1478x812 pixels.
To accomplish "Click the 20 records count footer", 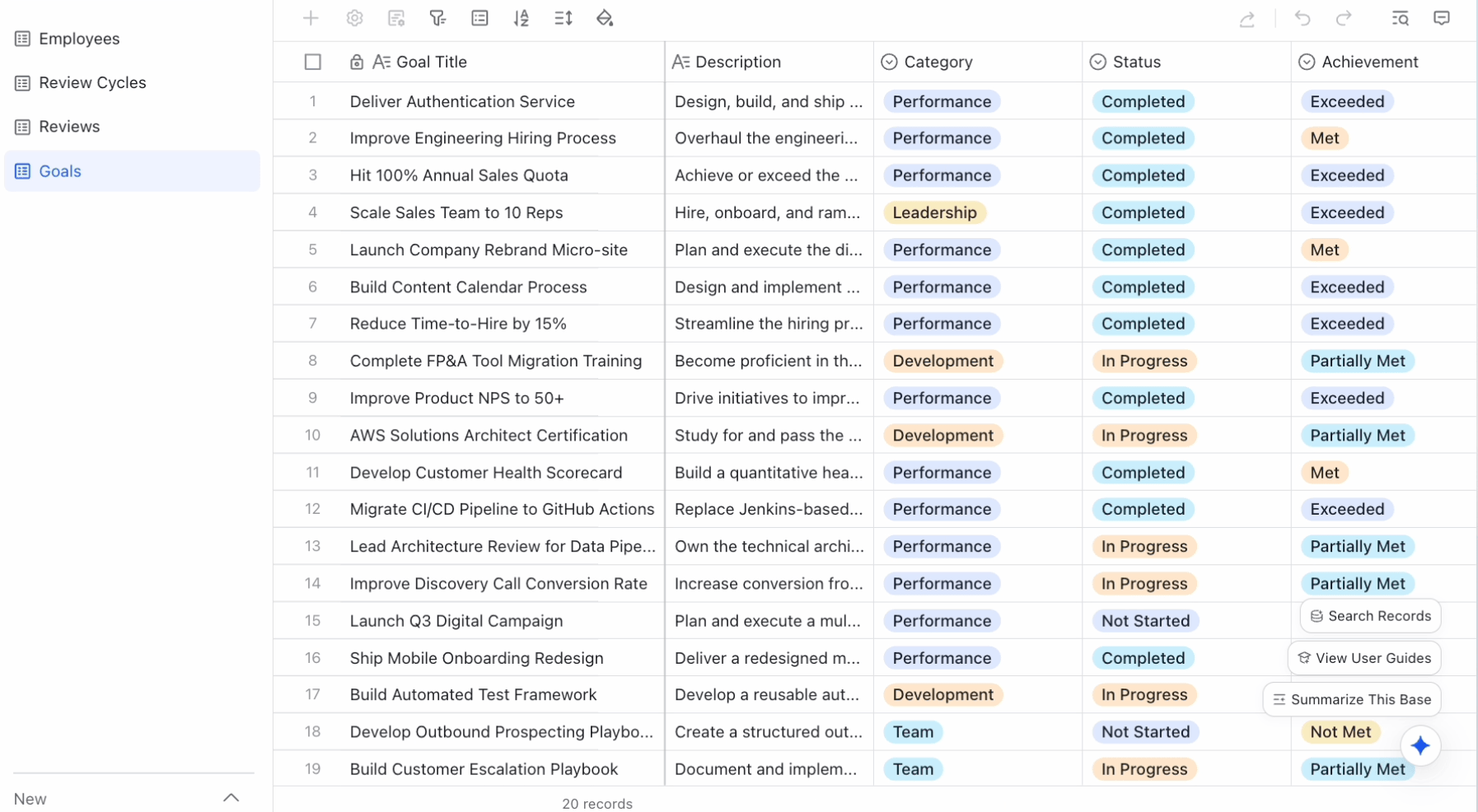I will (597, 804).
